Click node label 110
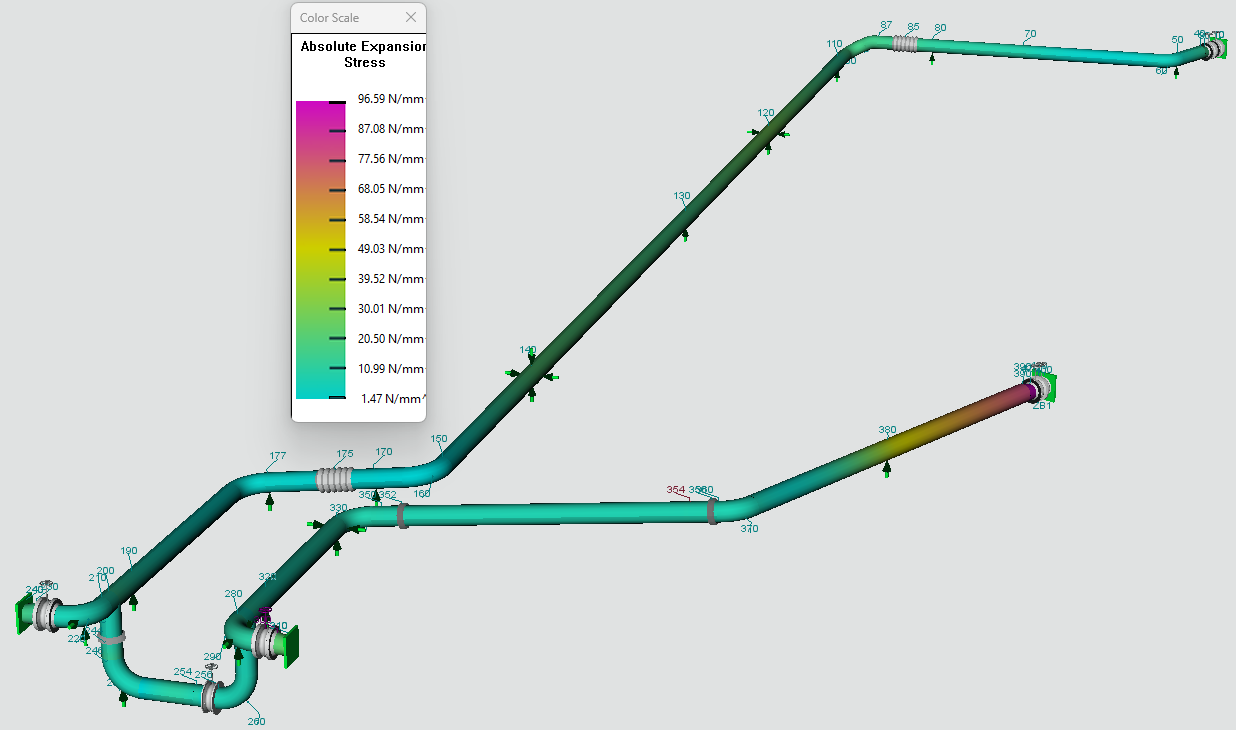The height and width of the screenshot is (730, 1236). click(x=835, y=44)
